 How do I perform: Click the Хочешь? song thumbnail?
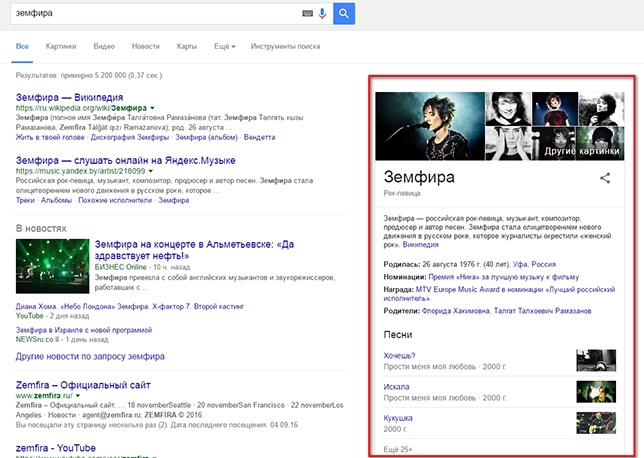[595, 360]
